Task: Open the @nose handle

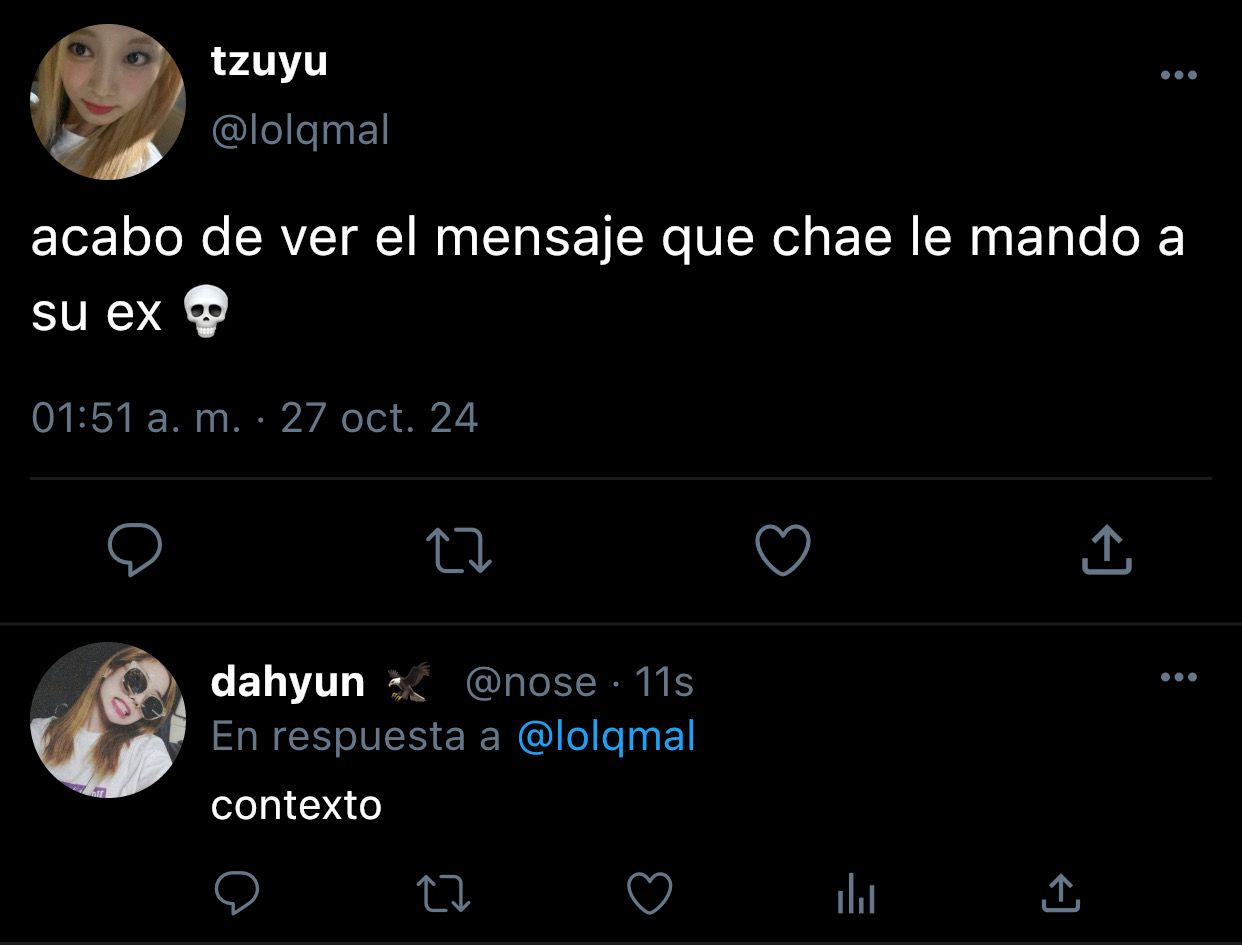Action: (530, 683)
